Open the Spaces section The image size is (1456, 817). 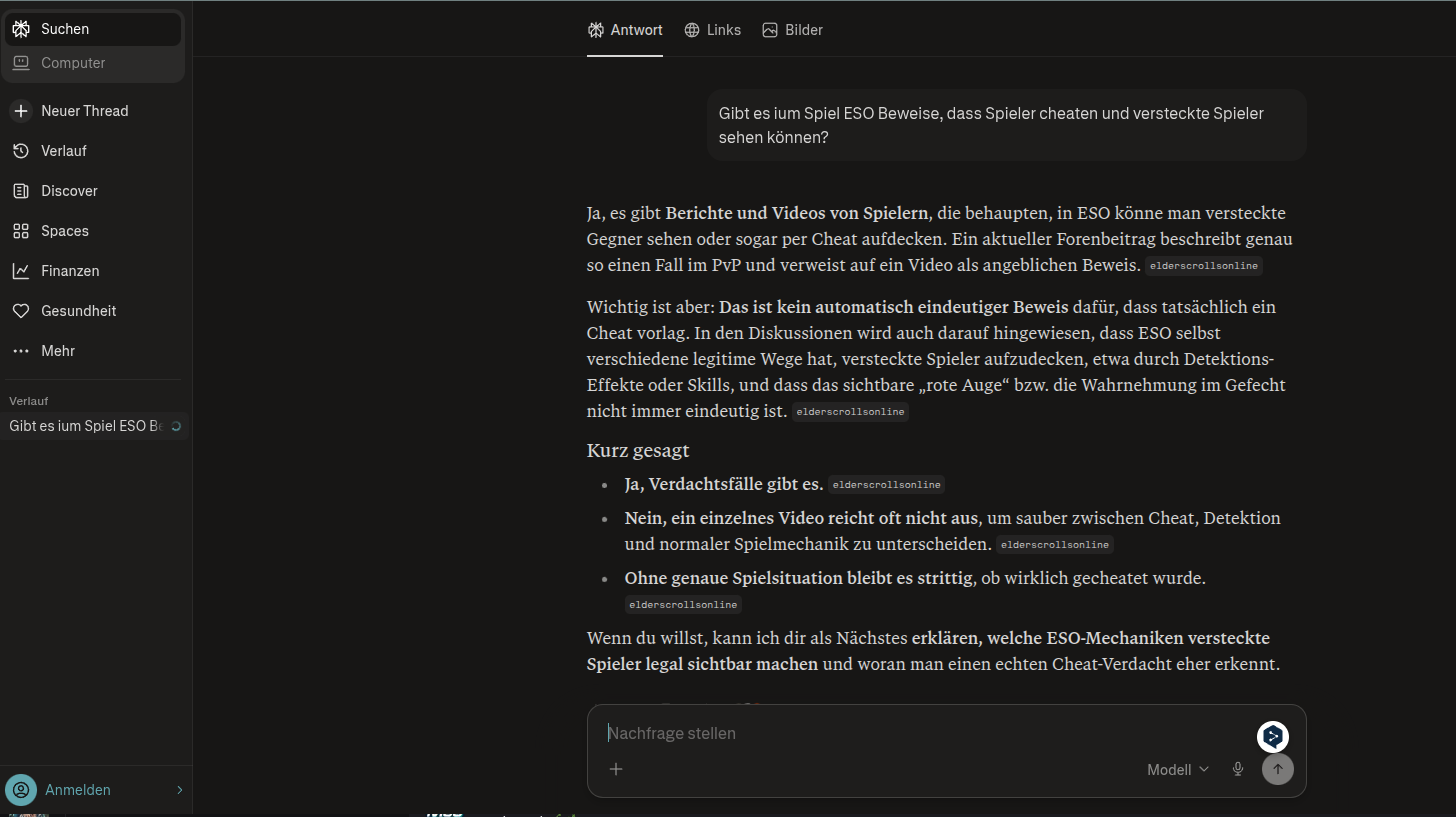click(x=93, y=231)
